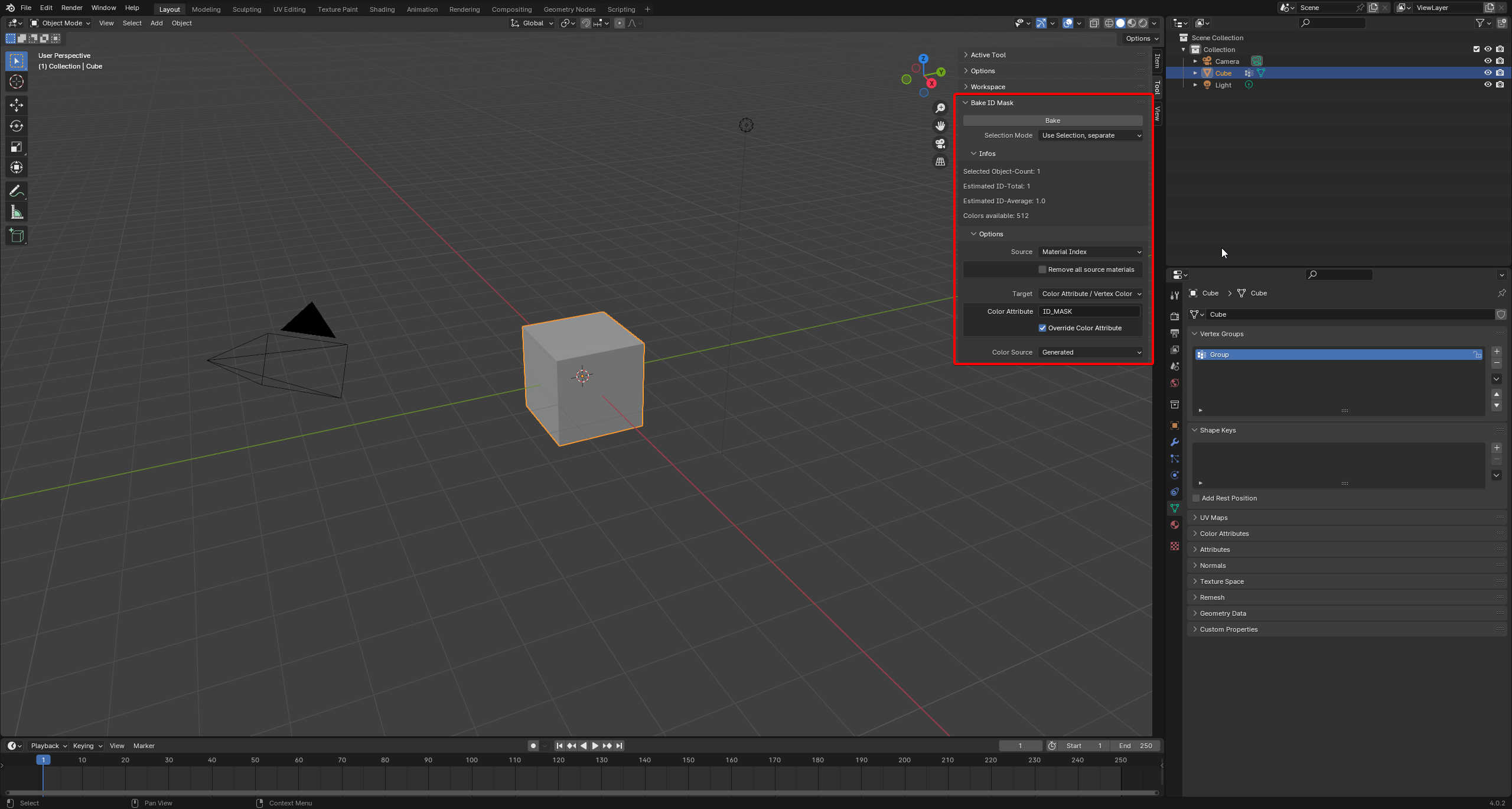Play the timeline animation
Screen dimensions: 1512x809
click(x=595, y=746)
